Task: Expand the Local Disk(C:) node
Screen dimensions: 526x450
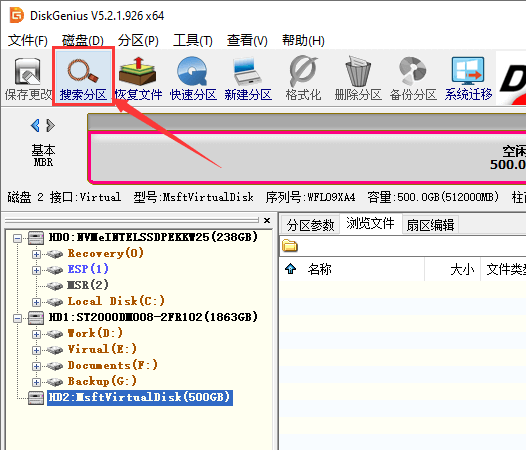Action: (36, 302)
